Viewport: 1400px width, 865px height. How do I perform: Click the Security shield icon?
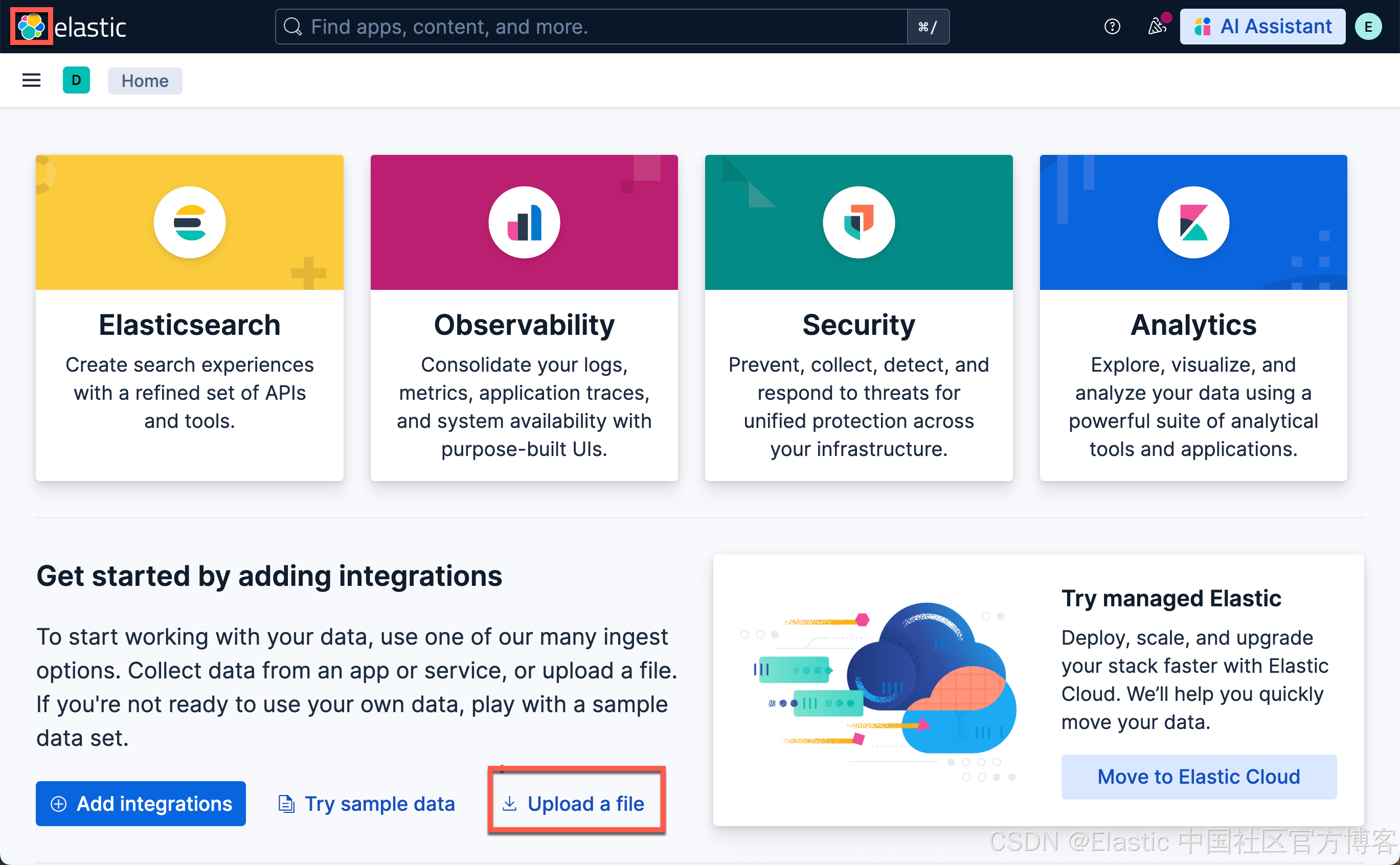[x=858, y=222]
